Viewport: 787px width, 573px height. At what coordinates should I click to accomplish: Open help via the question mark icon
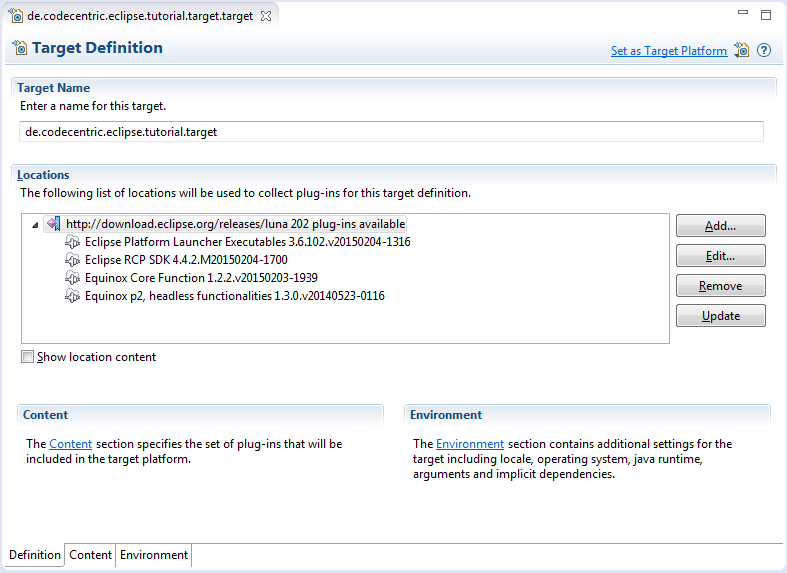point(764,50)
